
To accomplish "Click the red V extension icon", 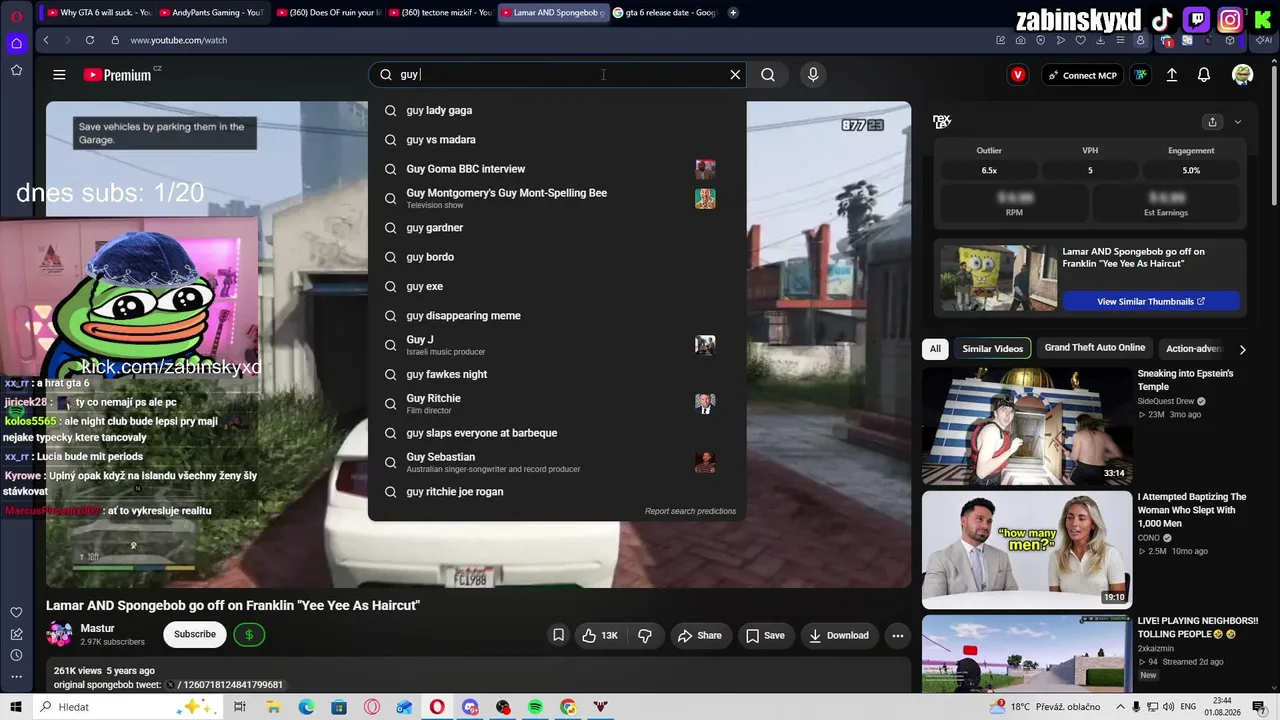I will click(x=1018, y=75).
